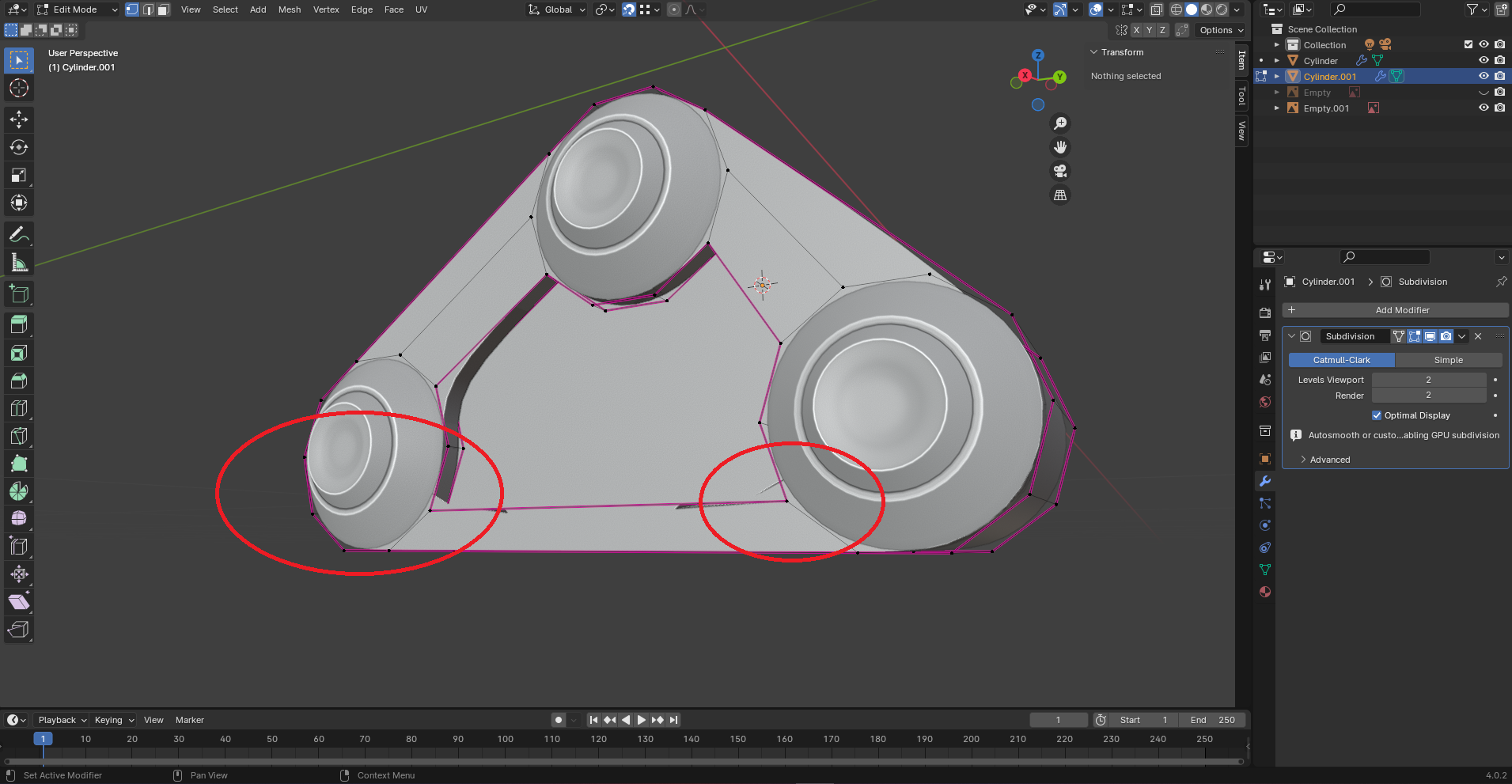Select the Simple subdivision type button
Viewport: 1512px width, 784px height.
click(x=1448, y=360)
